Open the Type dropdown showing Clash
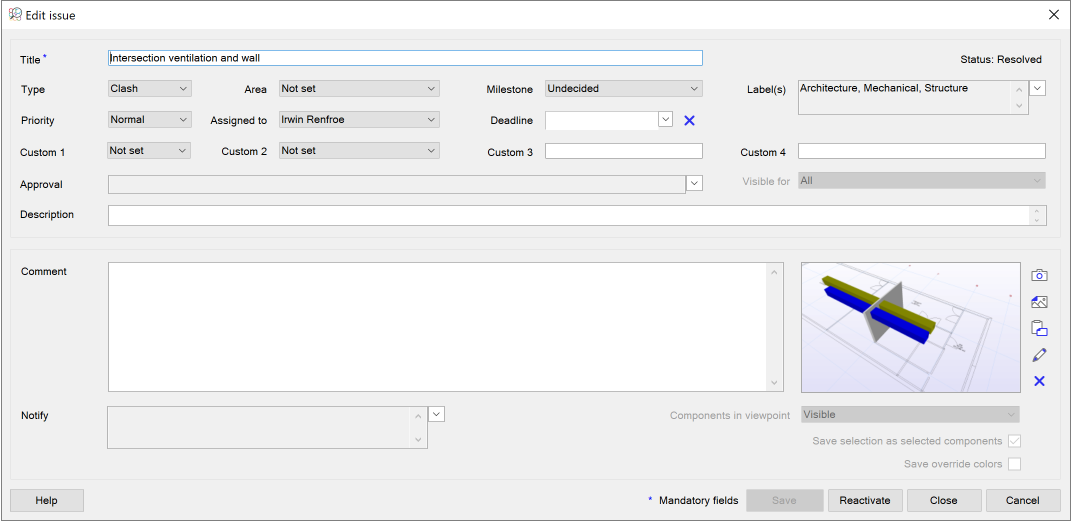Viewport: 1071px width, 522px height. [150, 88]
